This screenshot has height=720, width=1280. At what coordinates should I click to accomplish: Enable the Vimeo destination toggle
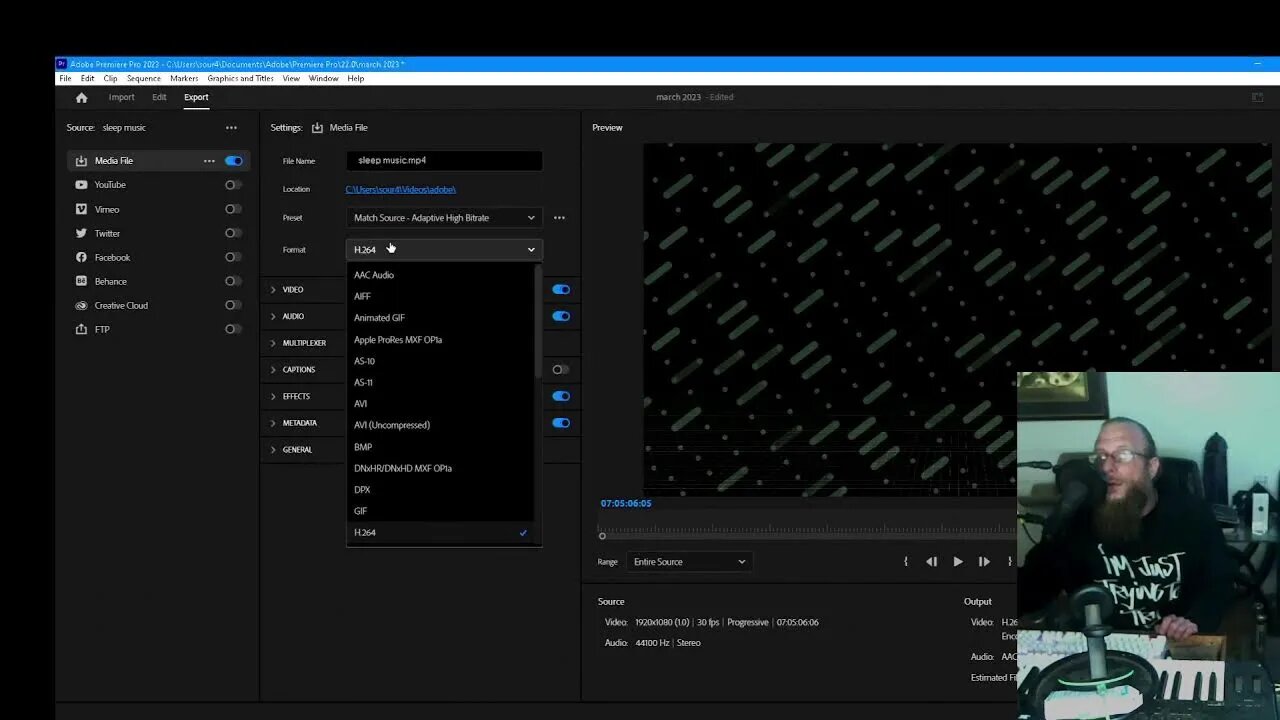click(233, 209)
